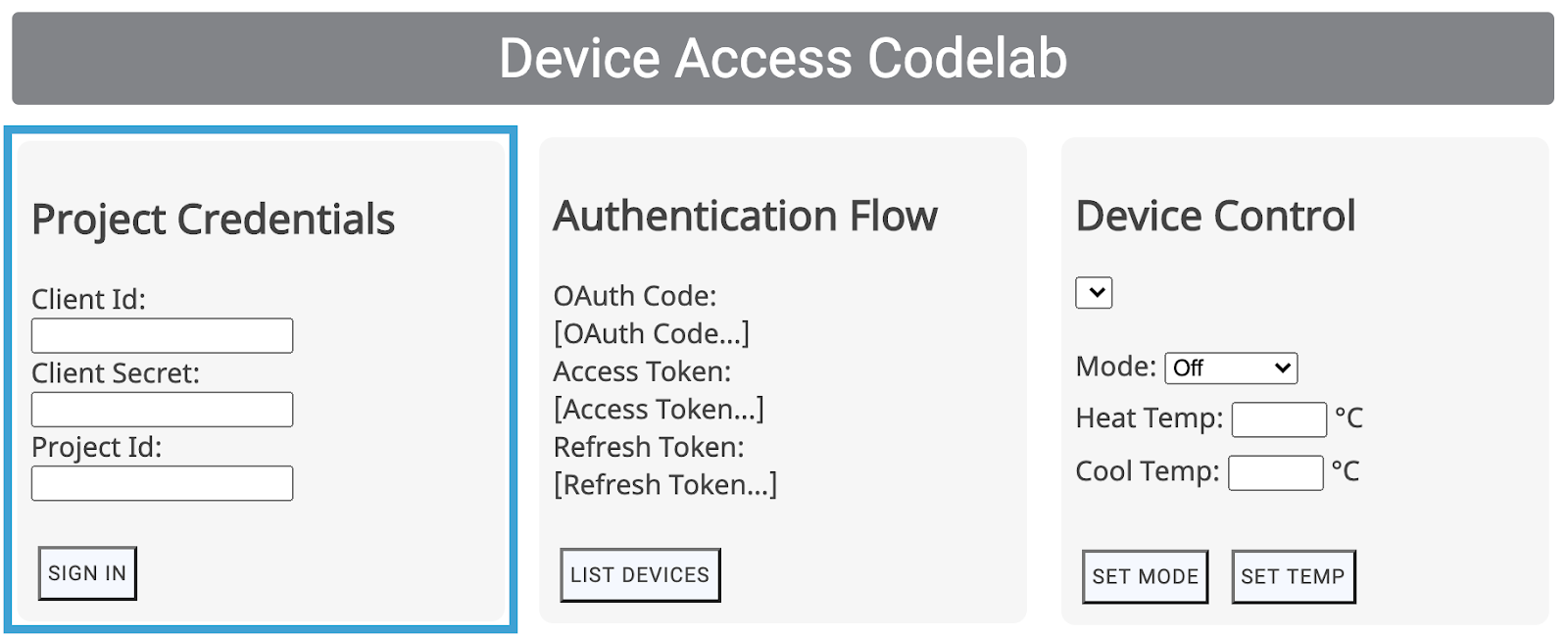The height and width of the screenshot is (637, 1568).
Task: Select the Project Id input field
Action: click(x=162, y=483)
